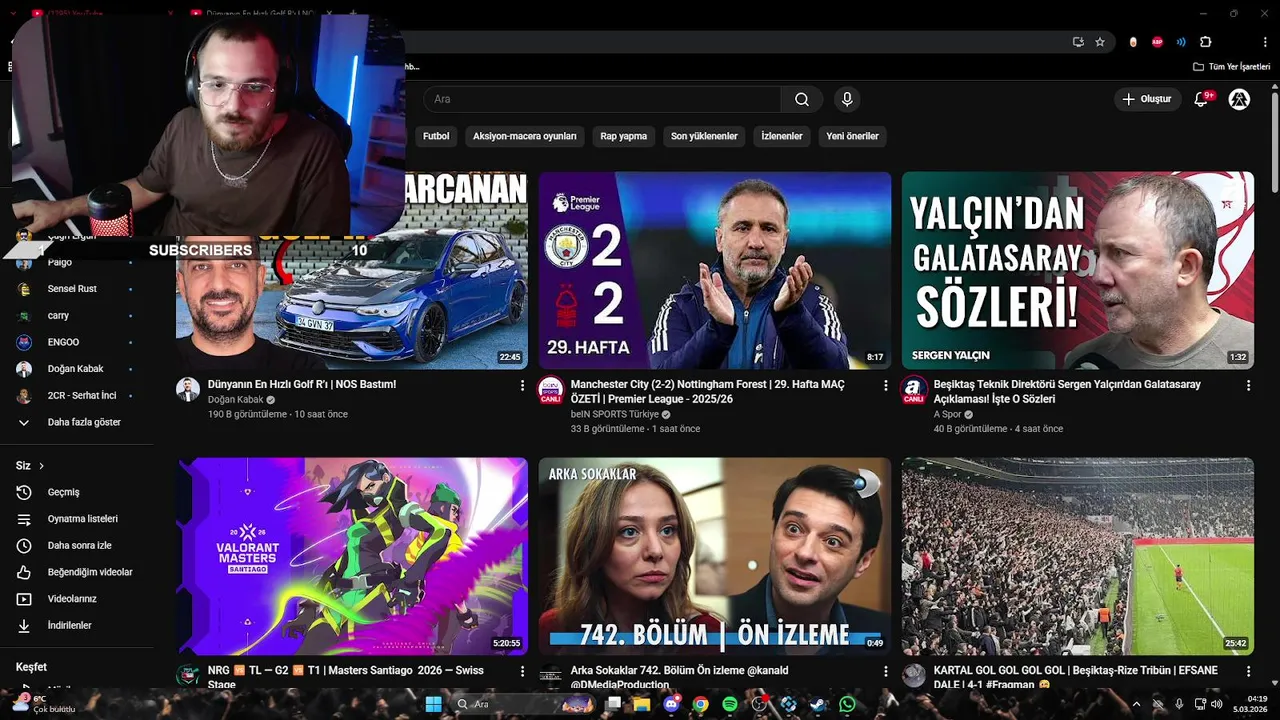Click the YouTube search magnifier button

(802, 99)
